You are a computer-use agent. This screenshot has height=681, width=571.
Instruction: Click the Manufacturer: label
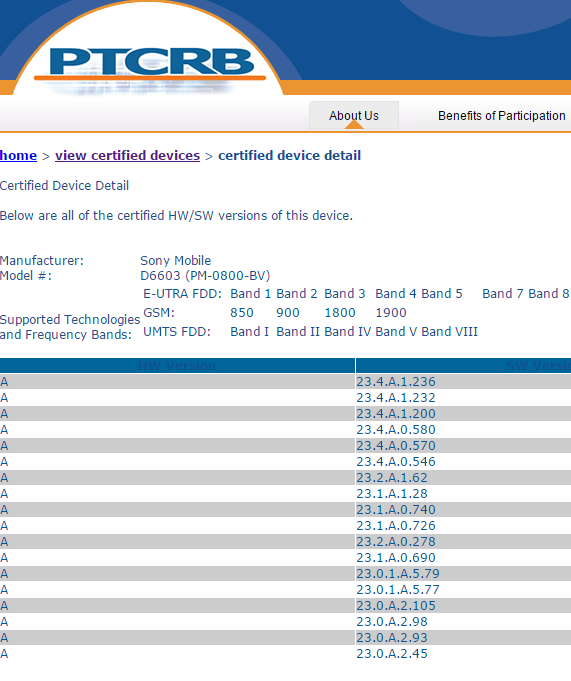(x=42, y=260)
